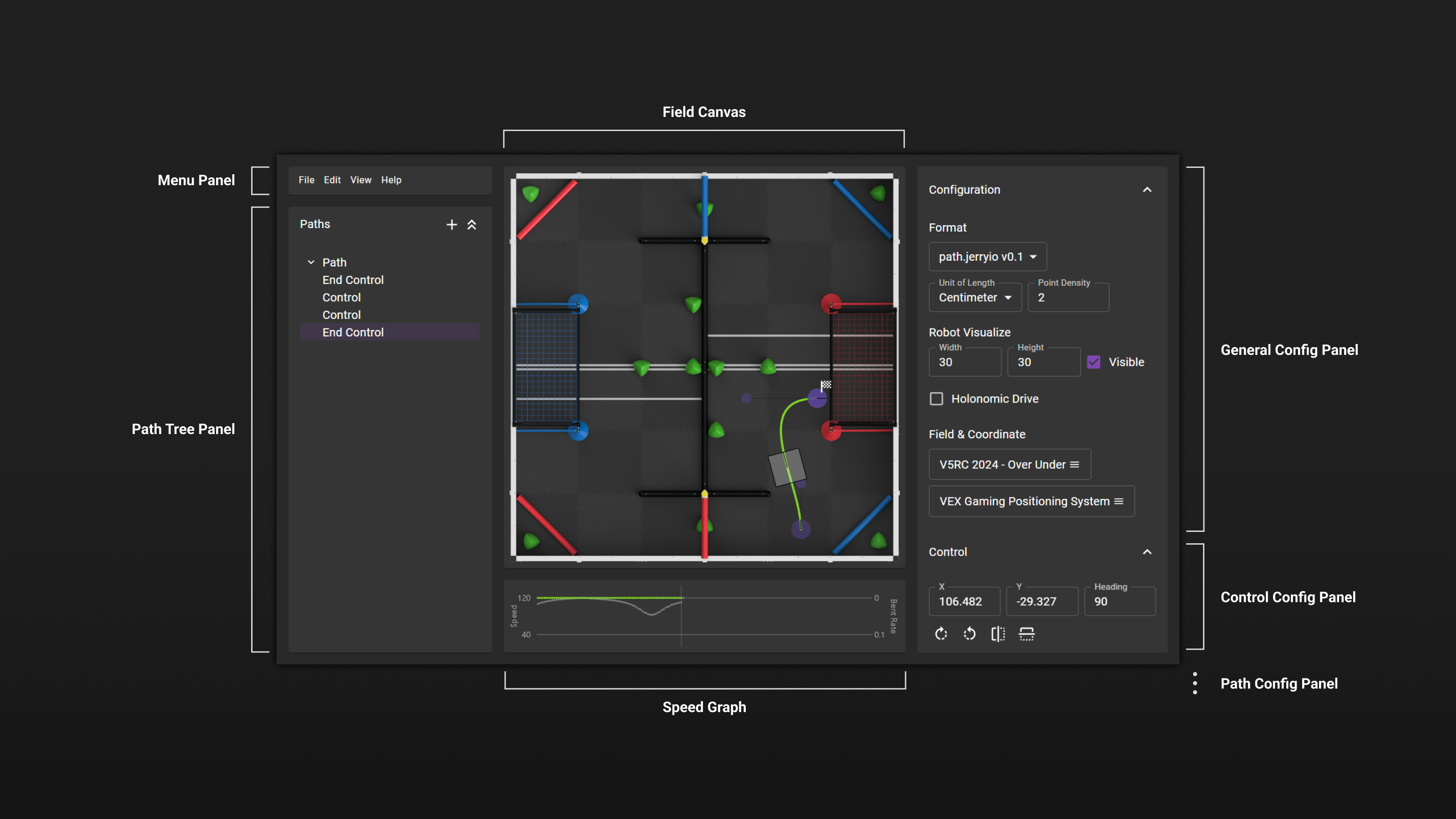Select the Path tree item label
1456x819 pixels.
coord(334,262)
